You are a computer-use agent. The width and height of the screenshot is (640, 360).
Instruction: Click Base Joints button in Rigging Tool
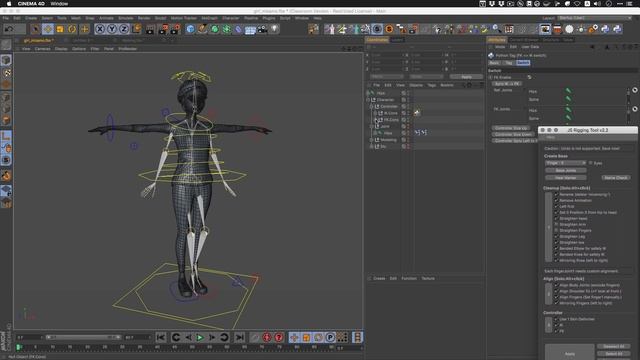pos(565,170)
